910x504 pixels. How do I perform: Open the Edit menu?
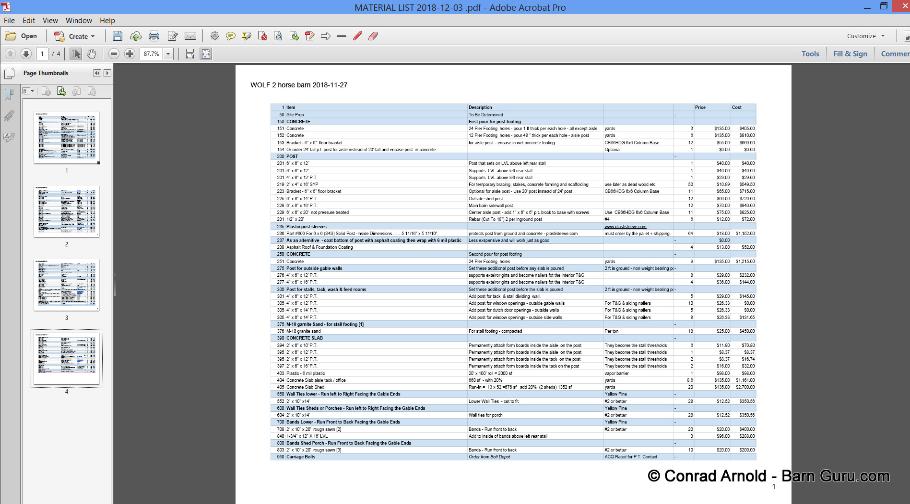[x=28, y=20]
